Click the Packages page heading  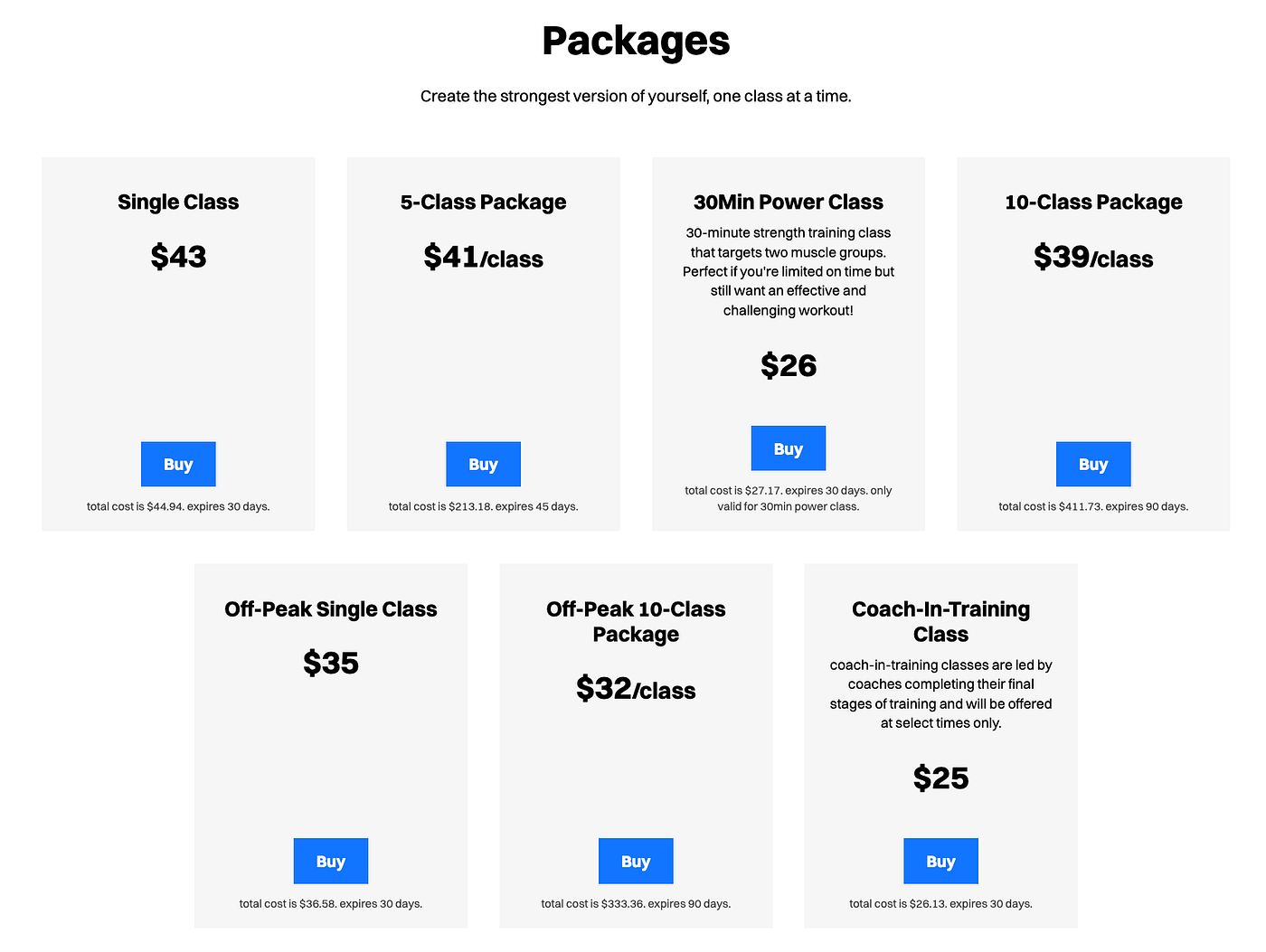pyautogui.click(x=636, y=40)
